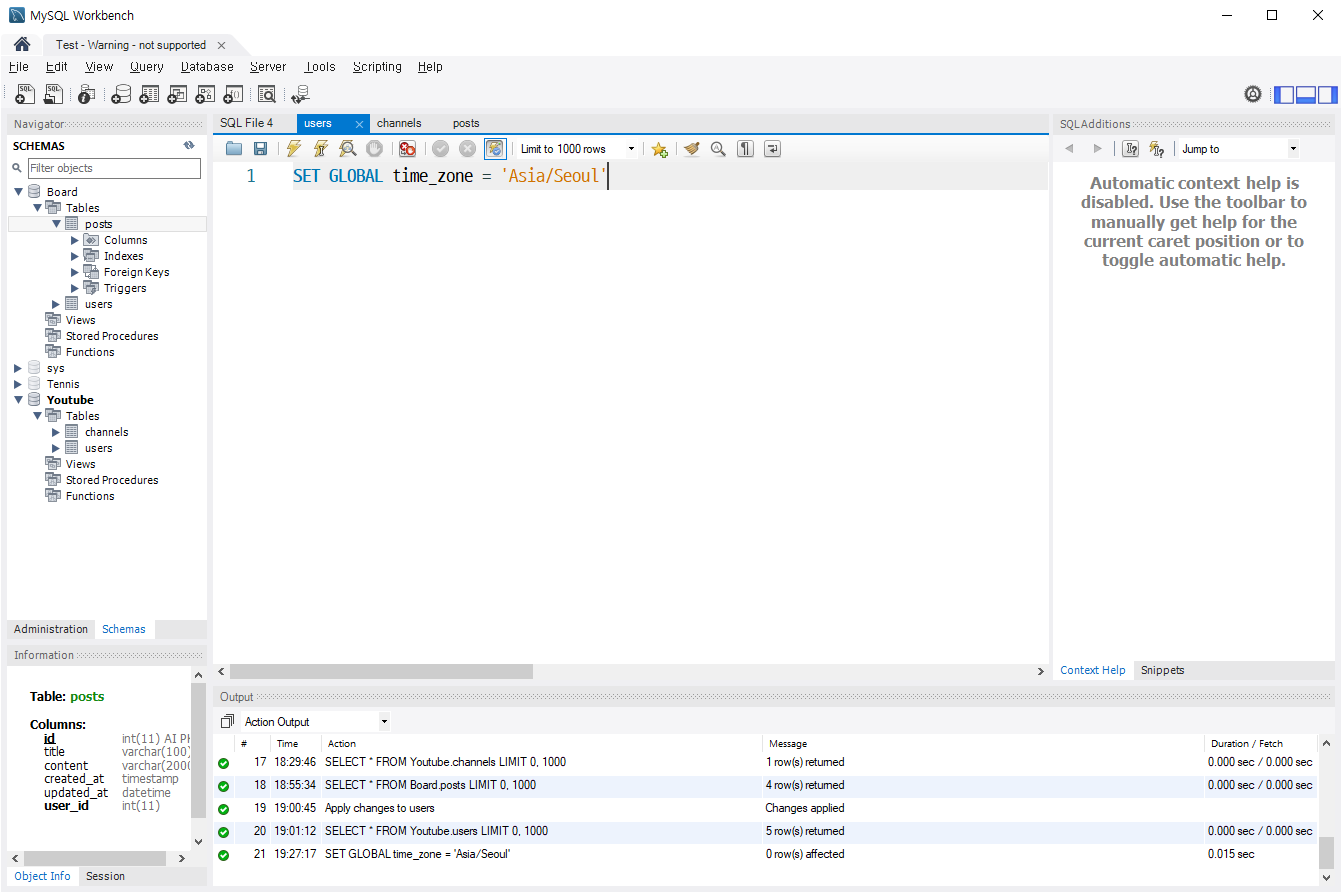This screenshot has width=1342, height=893.
Task: Toggle continue-on-error during script execution
Action: (x=407, y=149)
